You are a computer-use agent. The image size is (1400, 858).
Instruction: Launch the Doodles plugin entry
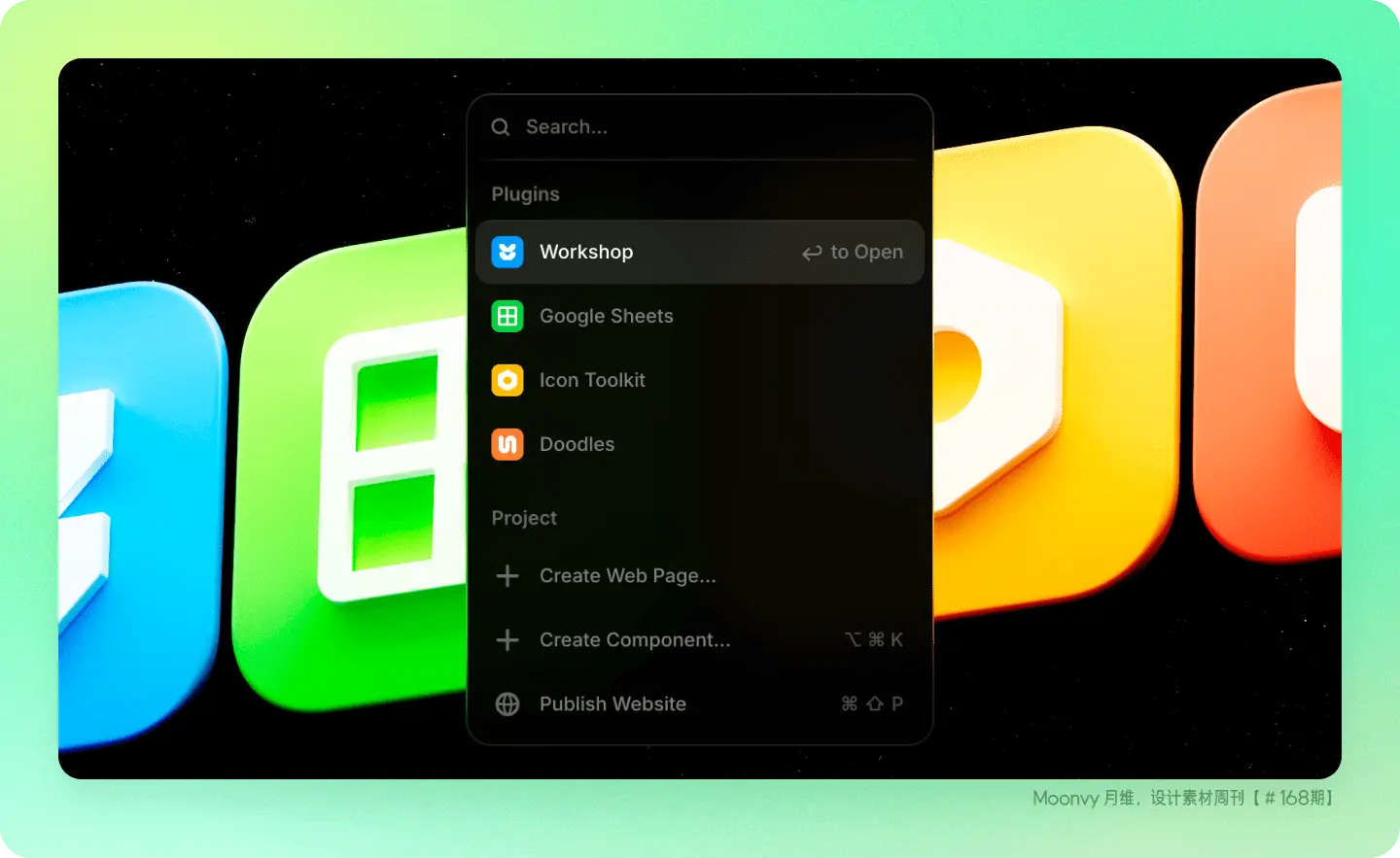(577, 445)
